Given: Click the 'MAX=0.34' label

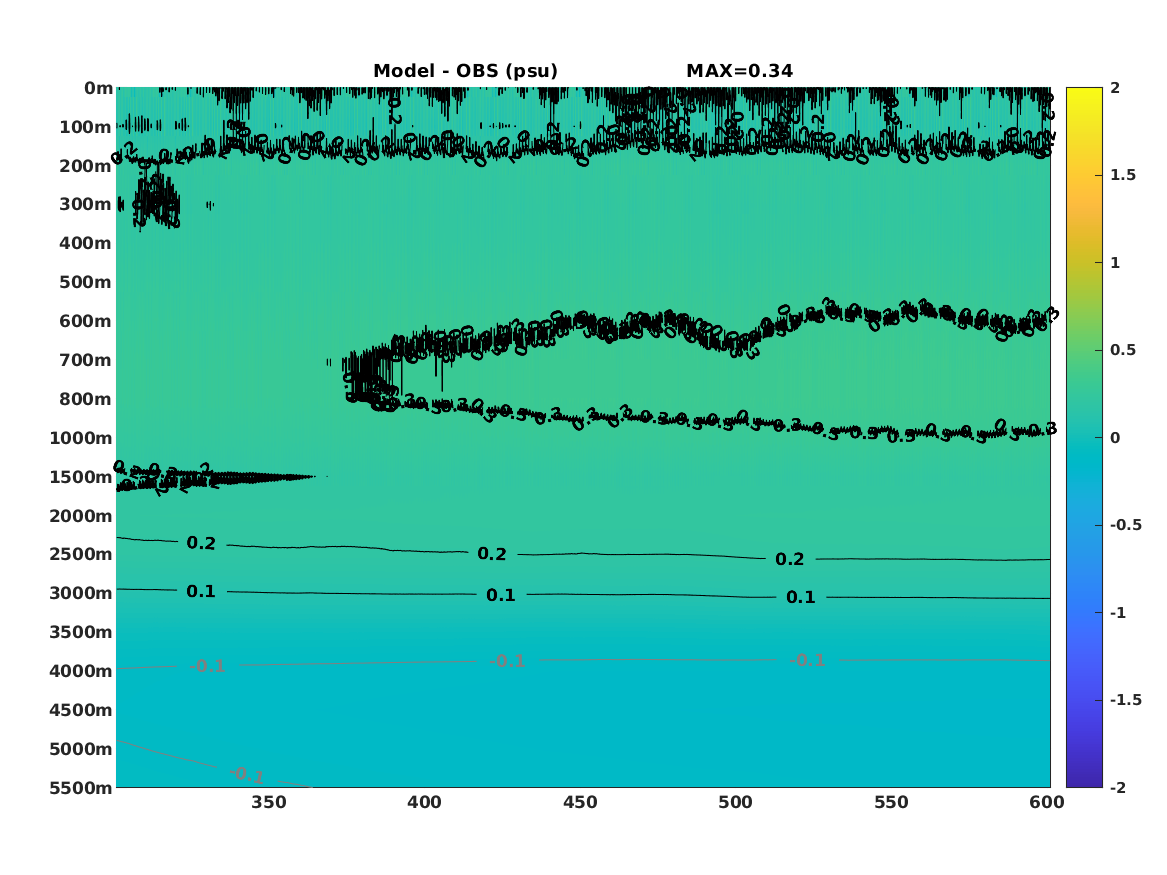Looking at the screenshot, I should click(739, 71).
